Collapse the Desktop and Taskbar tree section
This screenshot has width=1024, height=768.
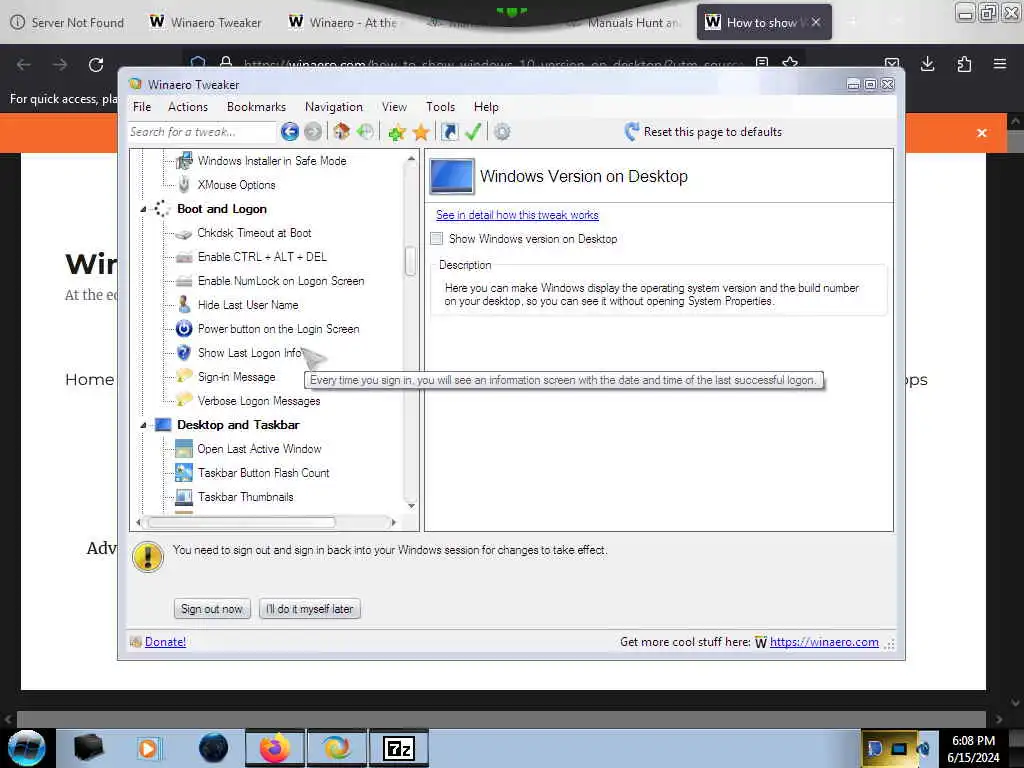click(143, 425)
